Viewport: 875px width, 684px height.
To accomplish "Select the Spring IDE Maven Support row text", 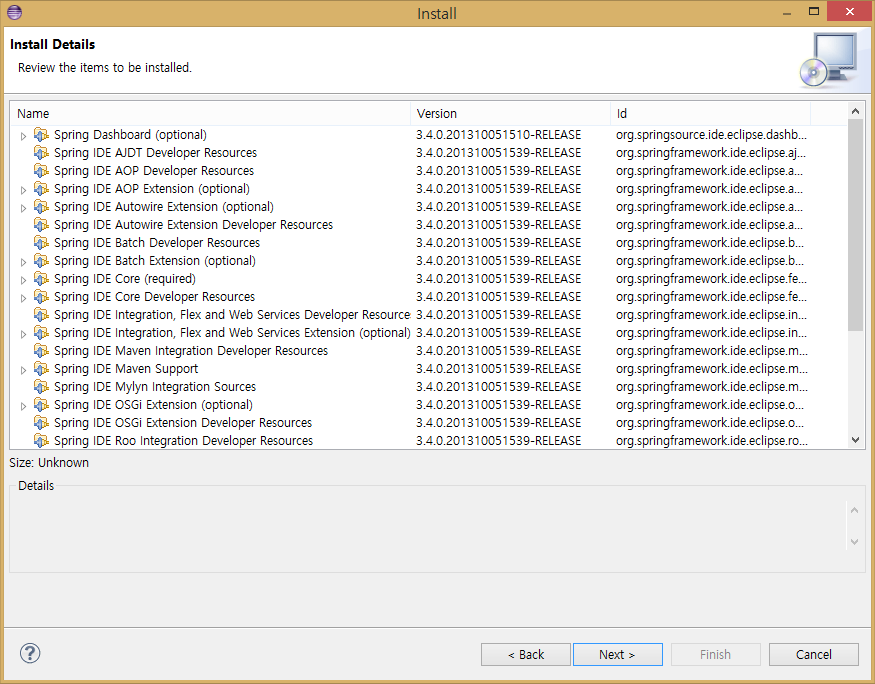I will (126, 368).
